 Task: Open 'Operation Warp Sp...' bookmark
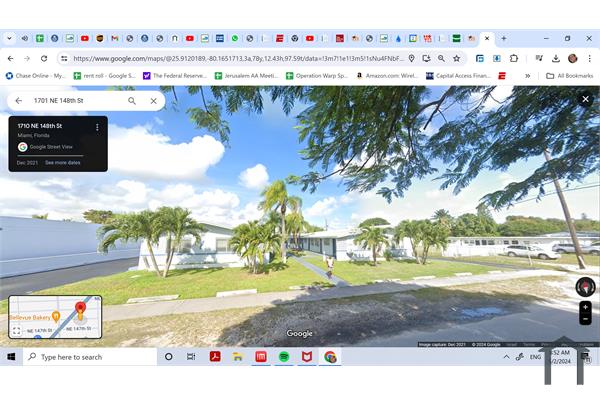(317, 76)
